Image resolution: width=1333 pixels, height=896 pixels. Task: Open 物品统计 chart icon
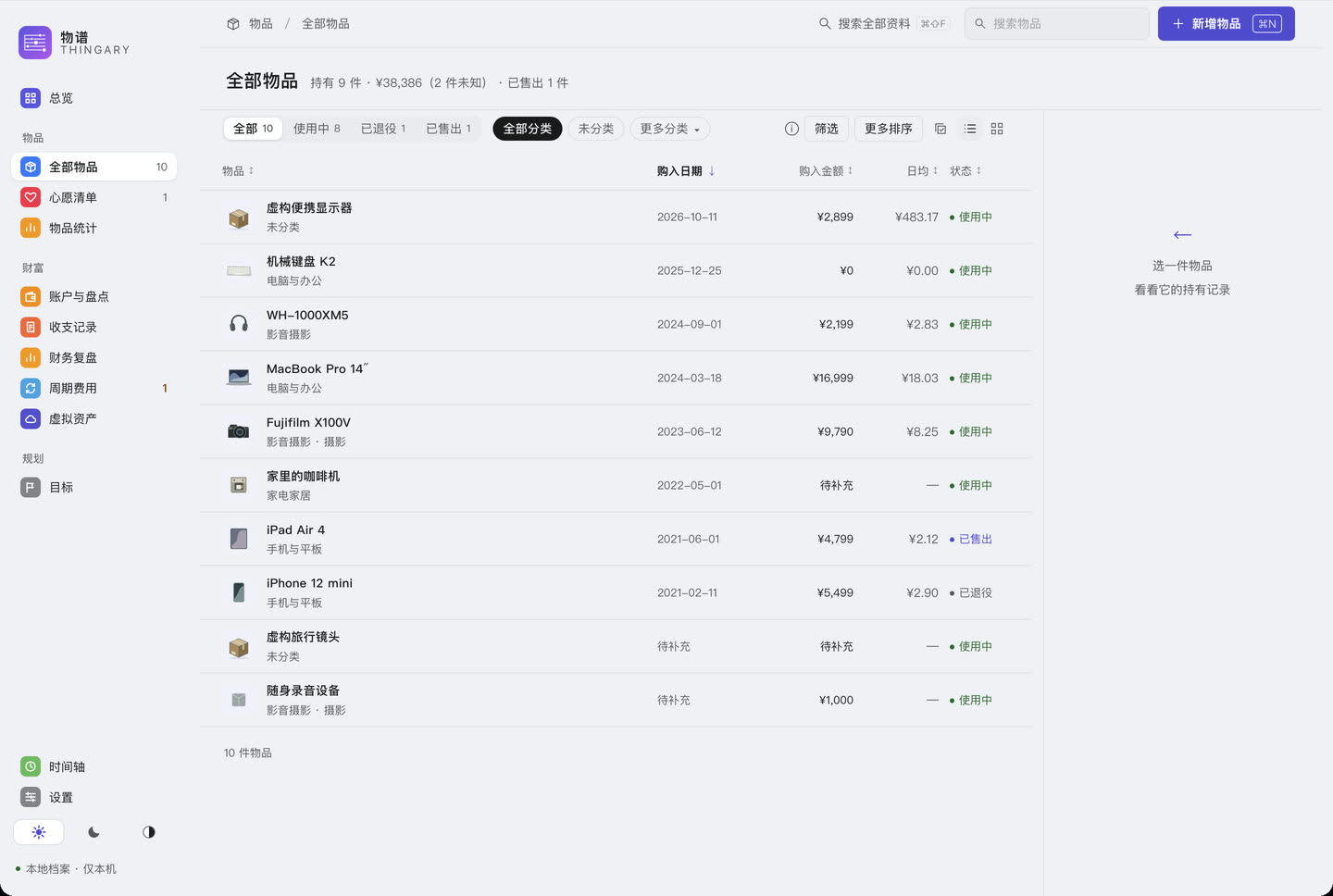31,228
